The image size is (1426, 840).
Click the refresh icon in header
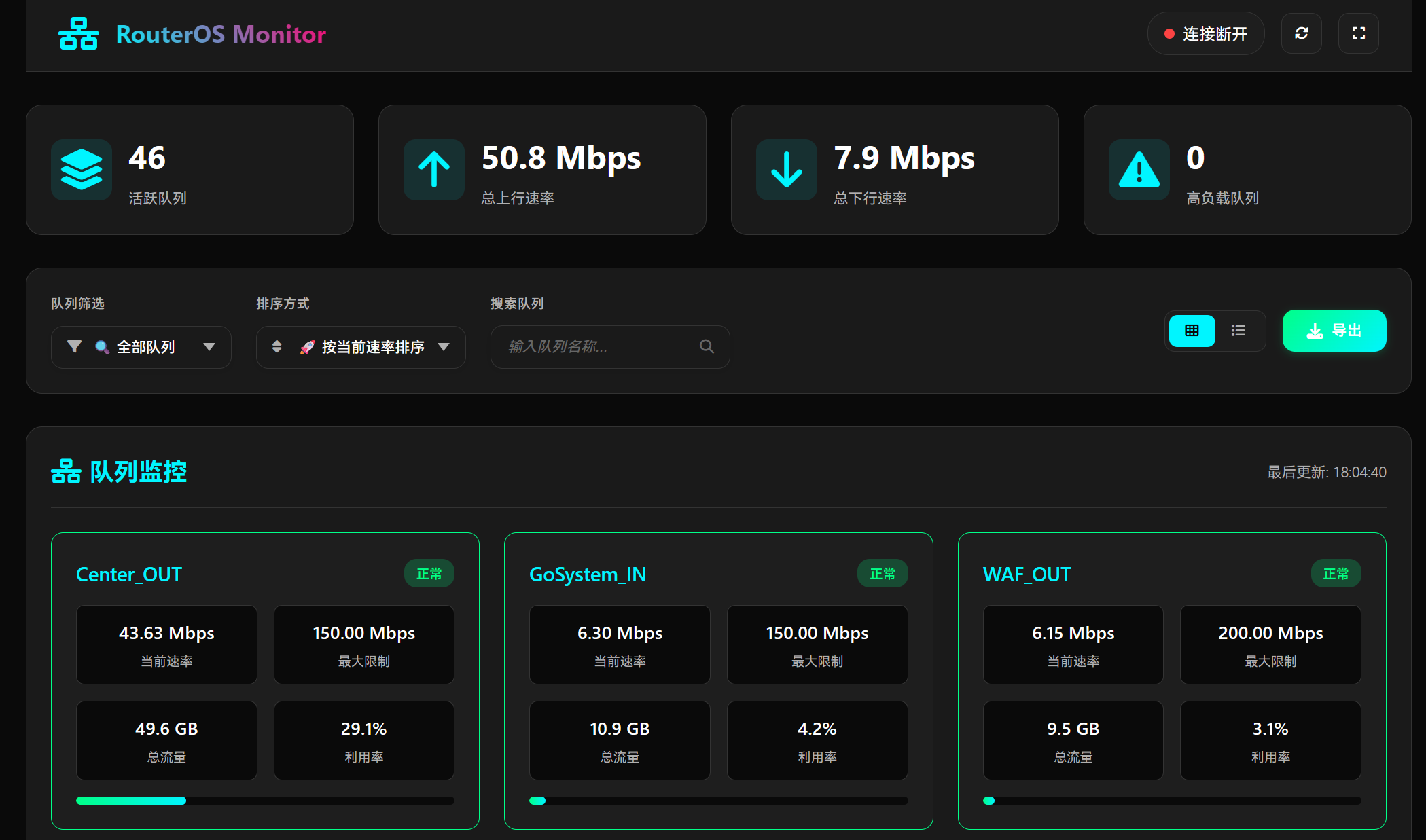coord(1301,33)
